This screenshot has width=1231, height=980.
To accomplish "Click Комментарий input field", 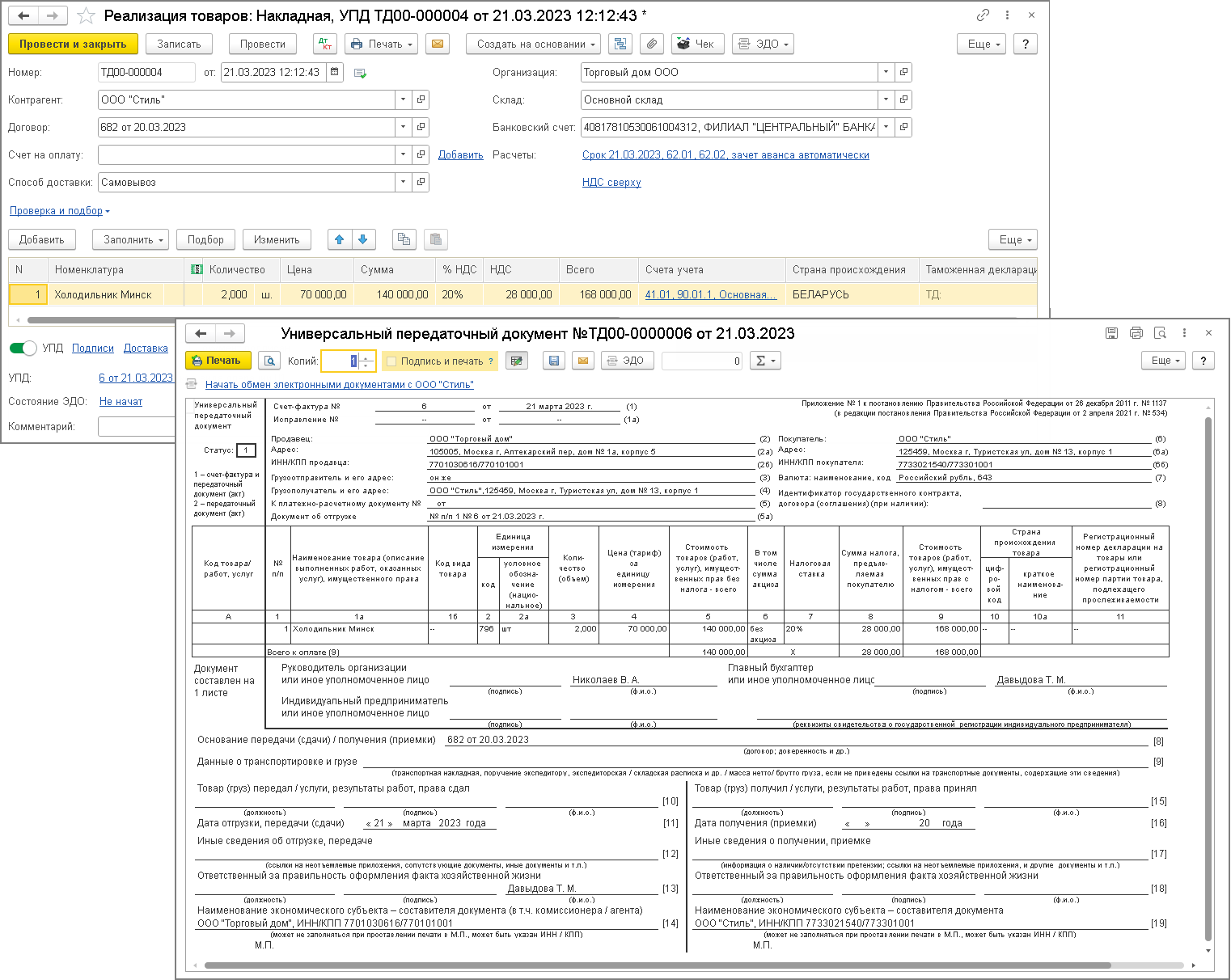I will point(136,426).
